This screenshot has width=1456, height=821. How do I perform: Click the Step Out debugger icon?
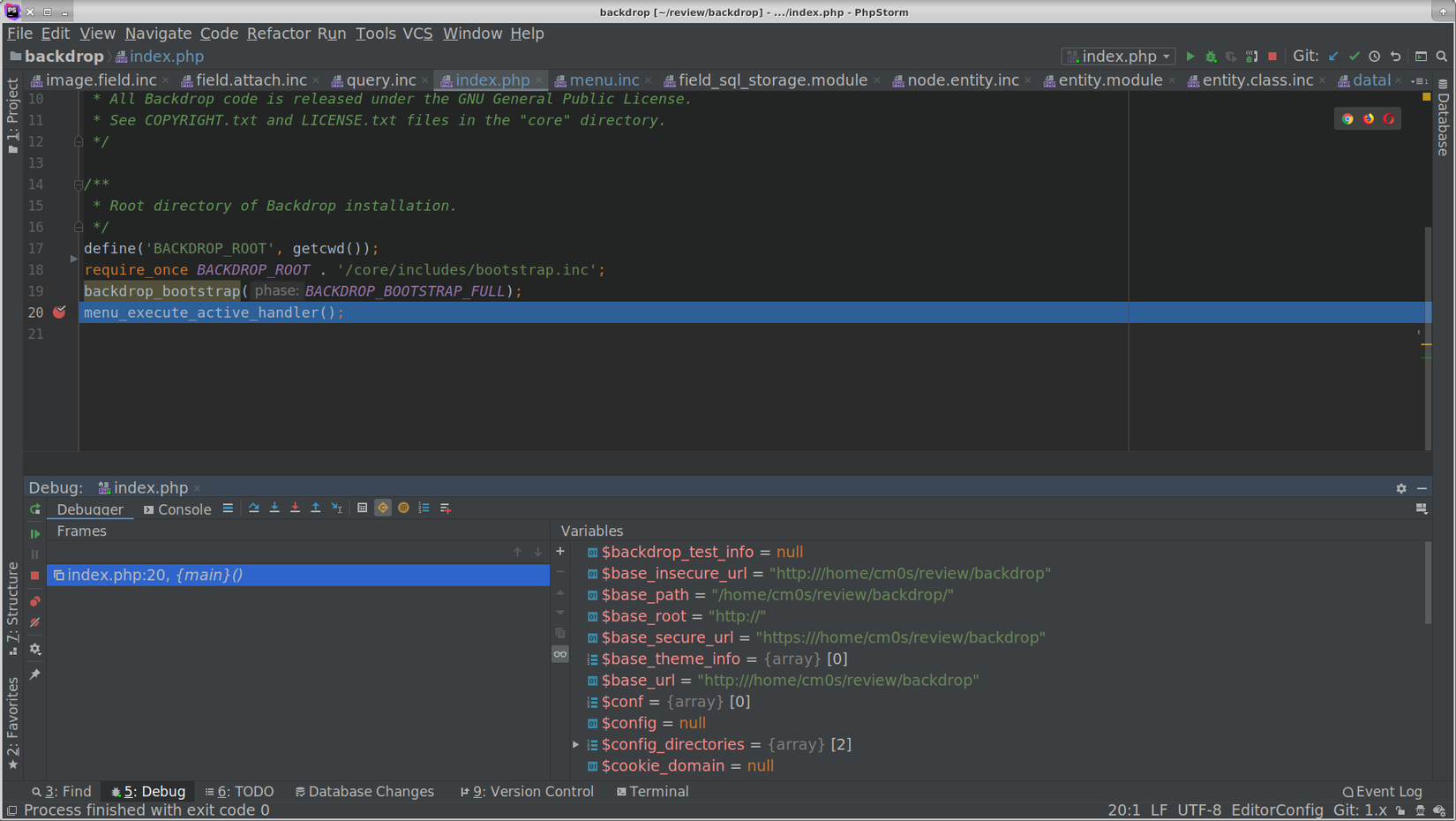[x=316, y=508]
